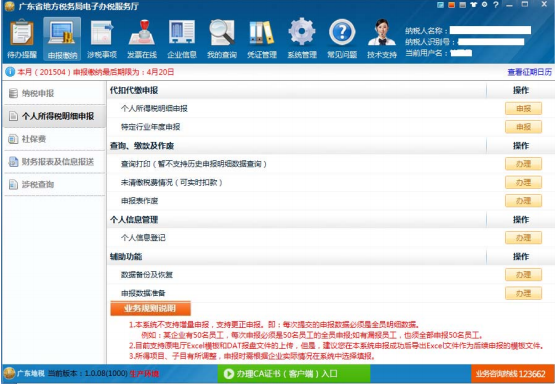
Task: Open the 我的查询 magnifier icon
Action: point(222,38)
